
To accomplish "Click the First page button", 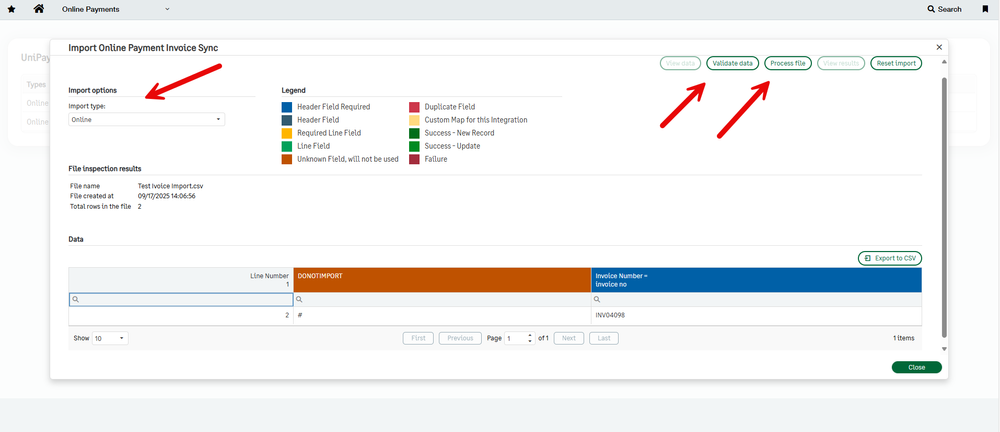I will 418,338.
